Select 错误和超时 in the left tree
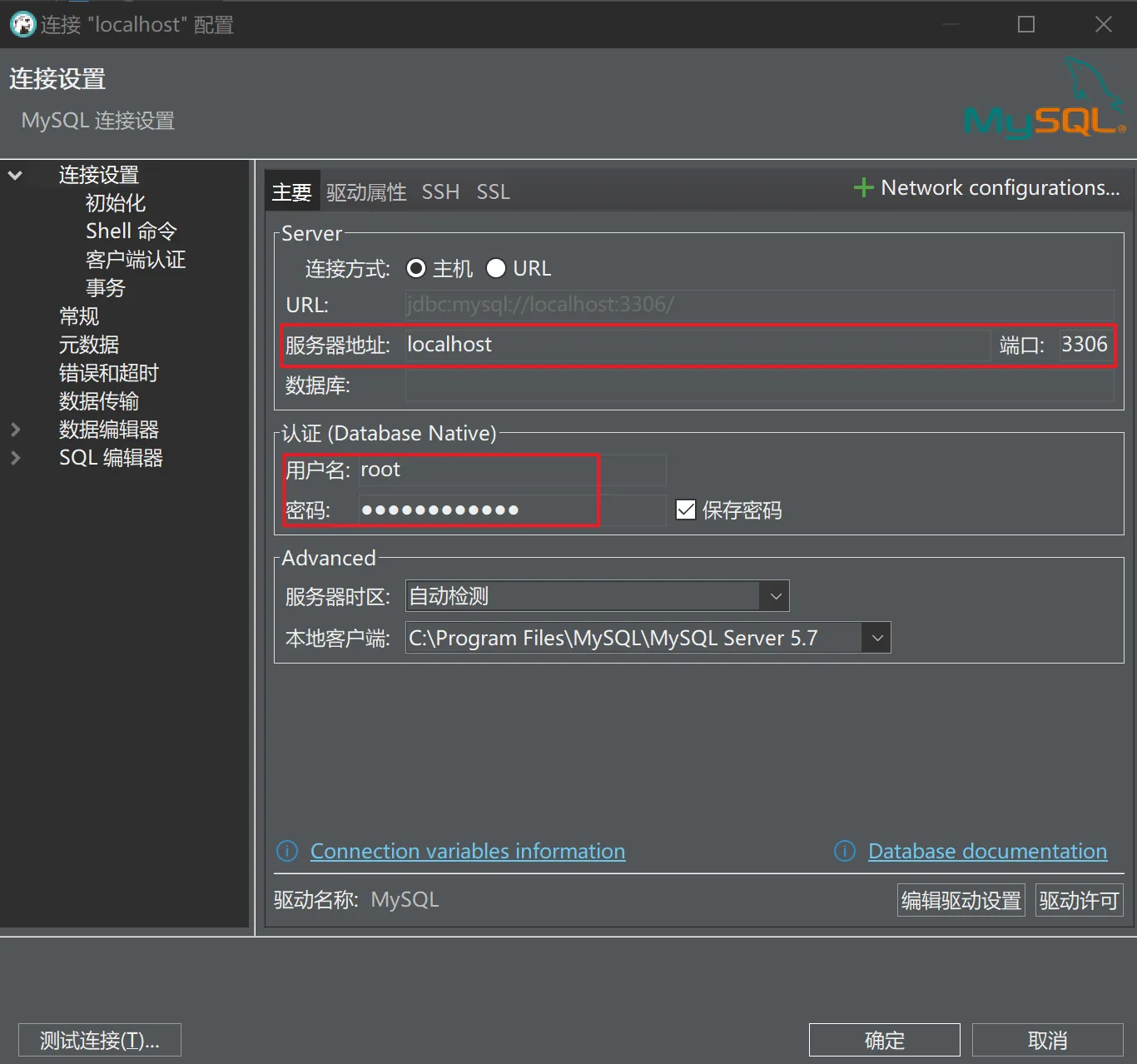The width and height of the screenshot is (1137, 1064). coord(109,373)
